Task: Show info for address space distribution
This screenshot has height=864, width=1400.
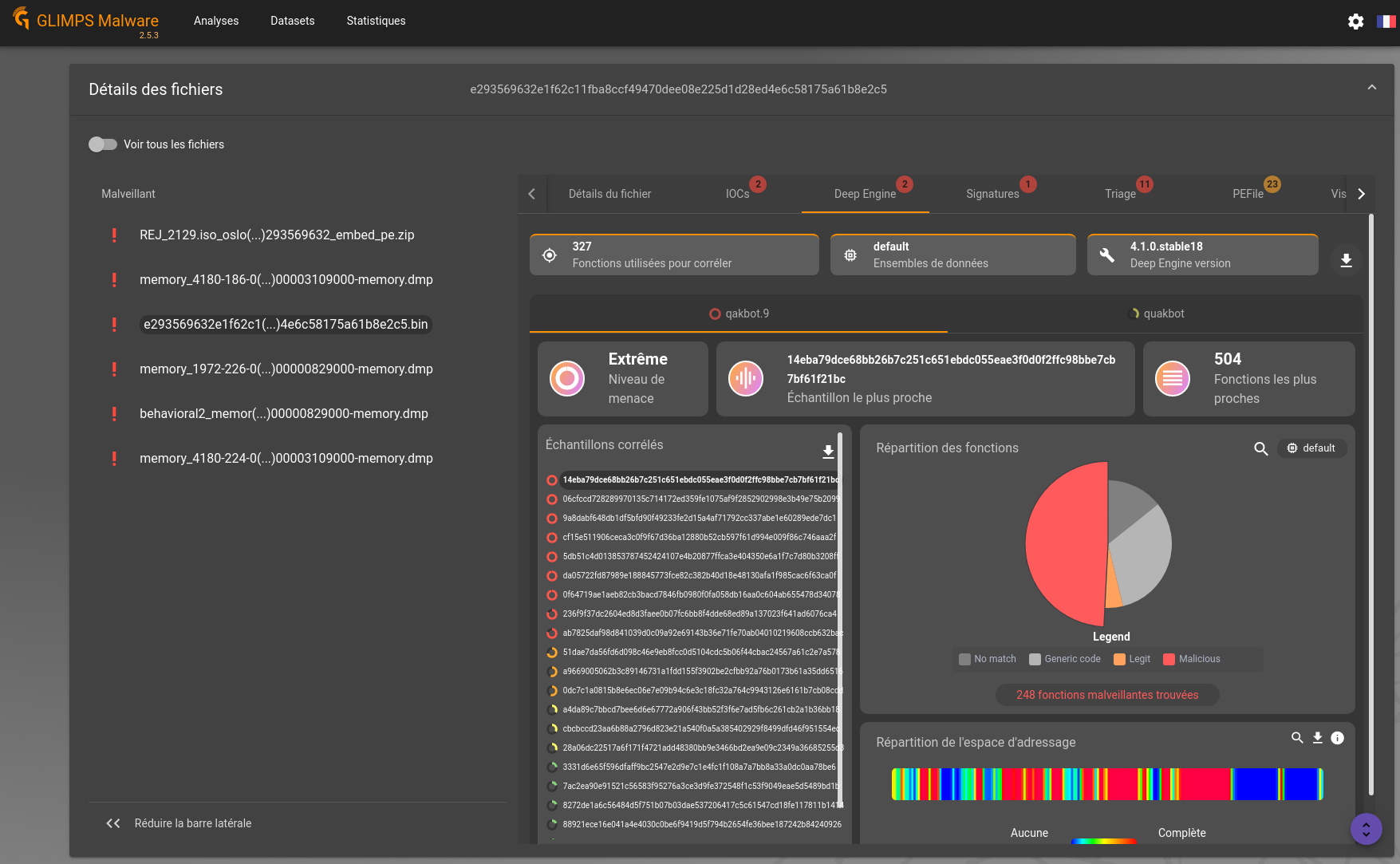Action: tap(1338, 738)
